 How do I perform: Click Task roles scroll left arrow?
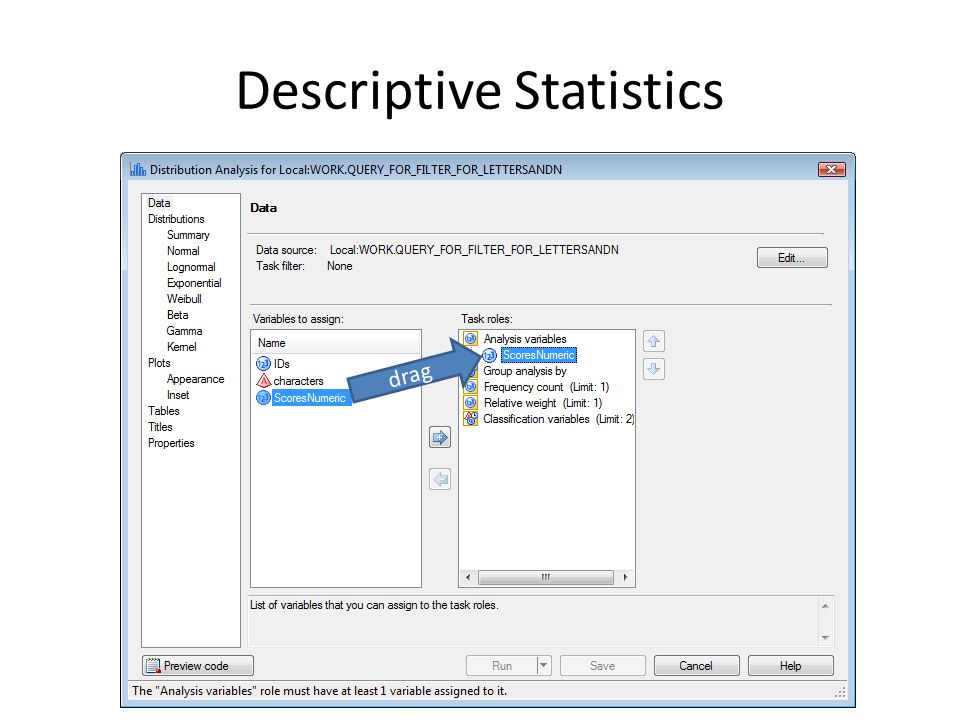(x=468, y=577)
